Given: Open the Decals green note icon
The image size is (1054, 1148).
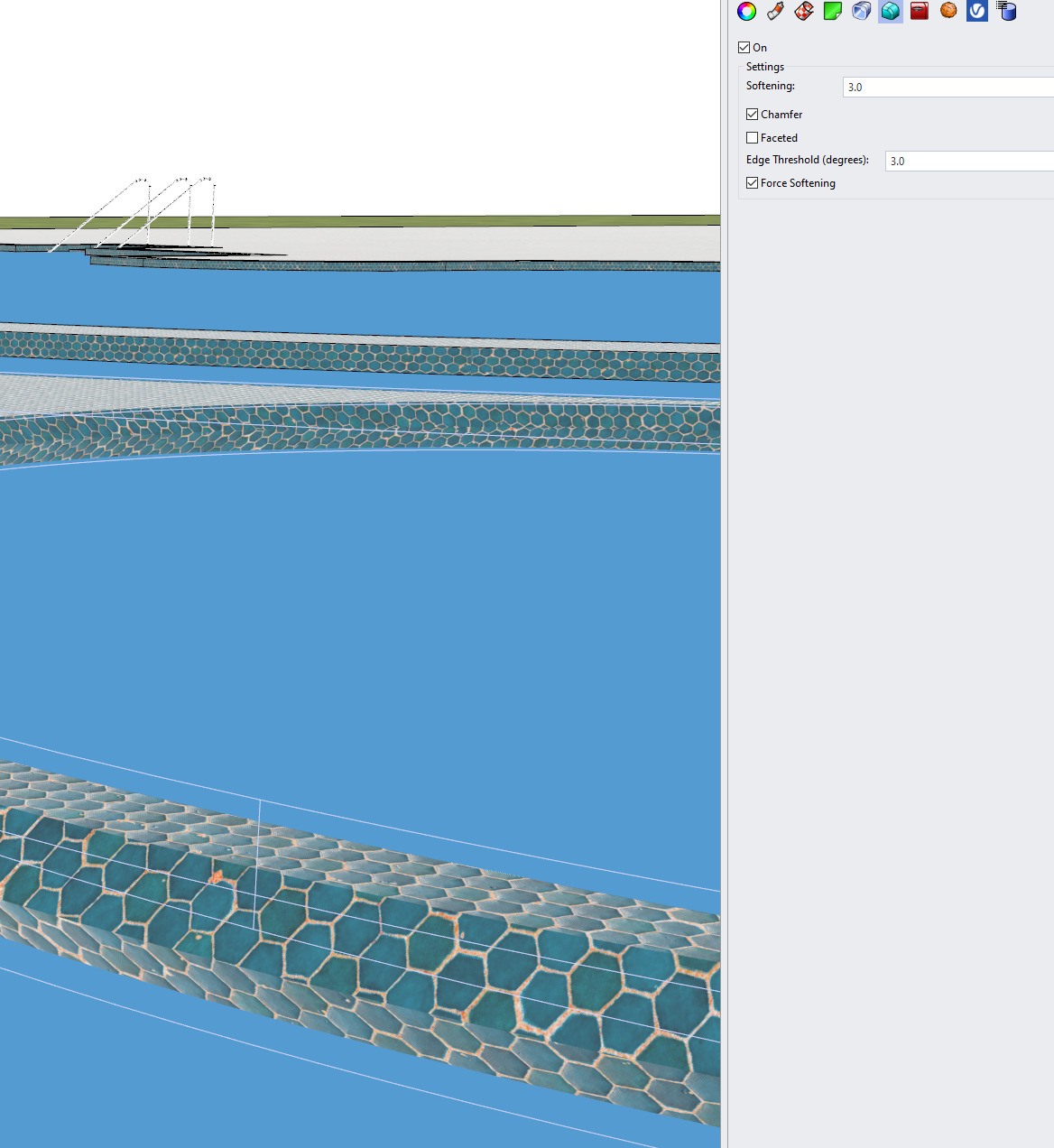Looking at the screenshot, I should [x=833, y=11].
